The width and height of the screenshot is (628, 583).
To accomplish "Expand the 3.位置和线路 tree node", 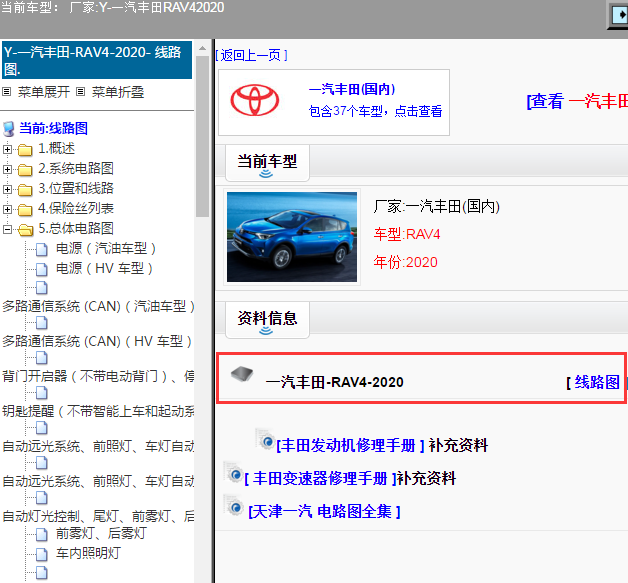I will [x=7, y=189].
